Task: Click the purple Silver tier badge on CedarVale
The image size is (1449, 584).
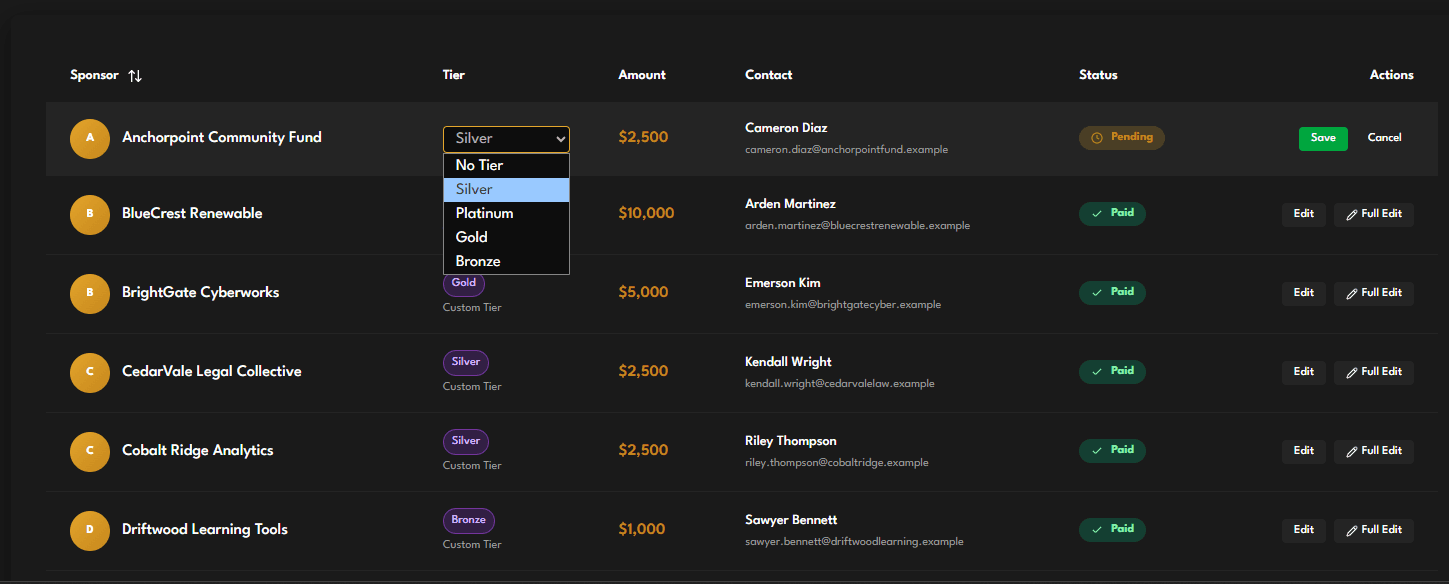Action: click(x=465, y=362)
